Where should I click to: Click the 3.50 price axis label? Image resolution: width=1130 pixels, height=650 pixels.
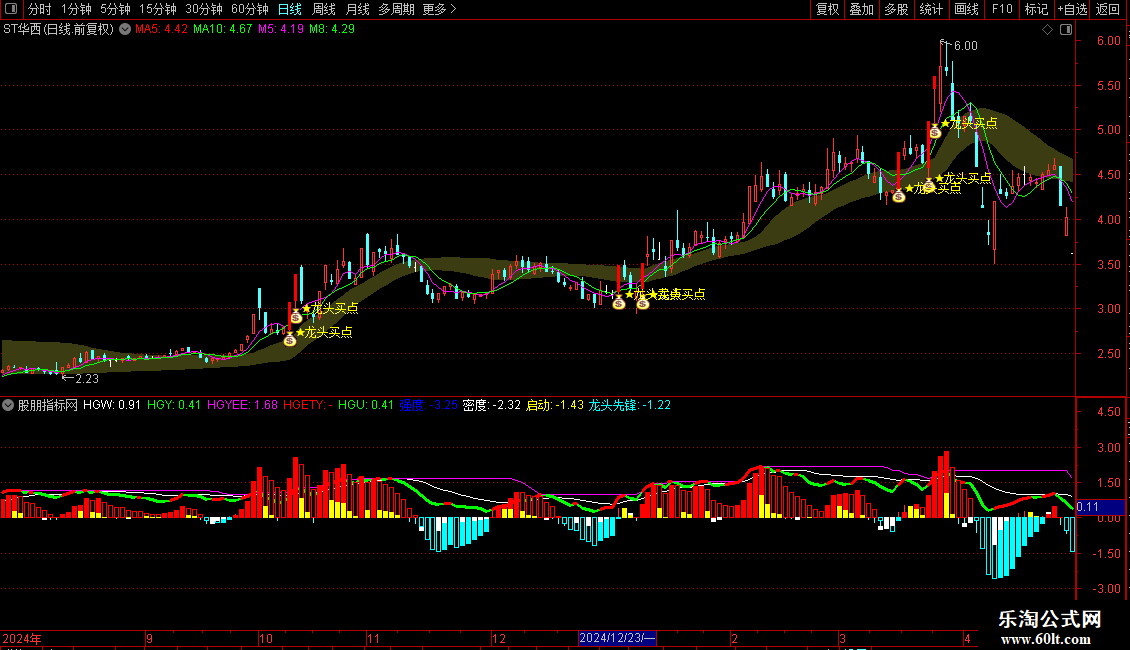click(x=1108, y=264)
